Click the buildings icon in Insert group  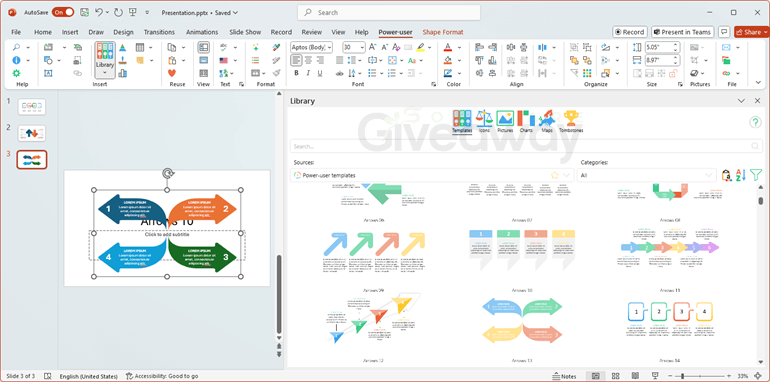[x=122, y=73]
